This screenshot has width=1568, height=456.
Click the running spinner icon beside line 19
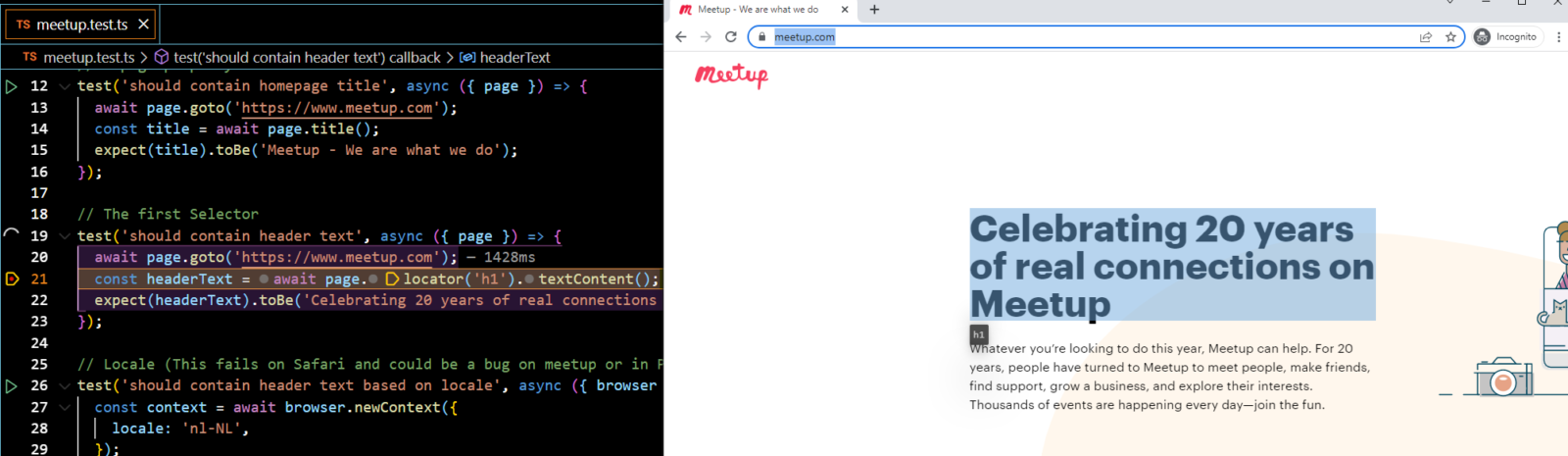tap(12, 235)
